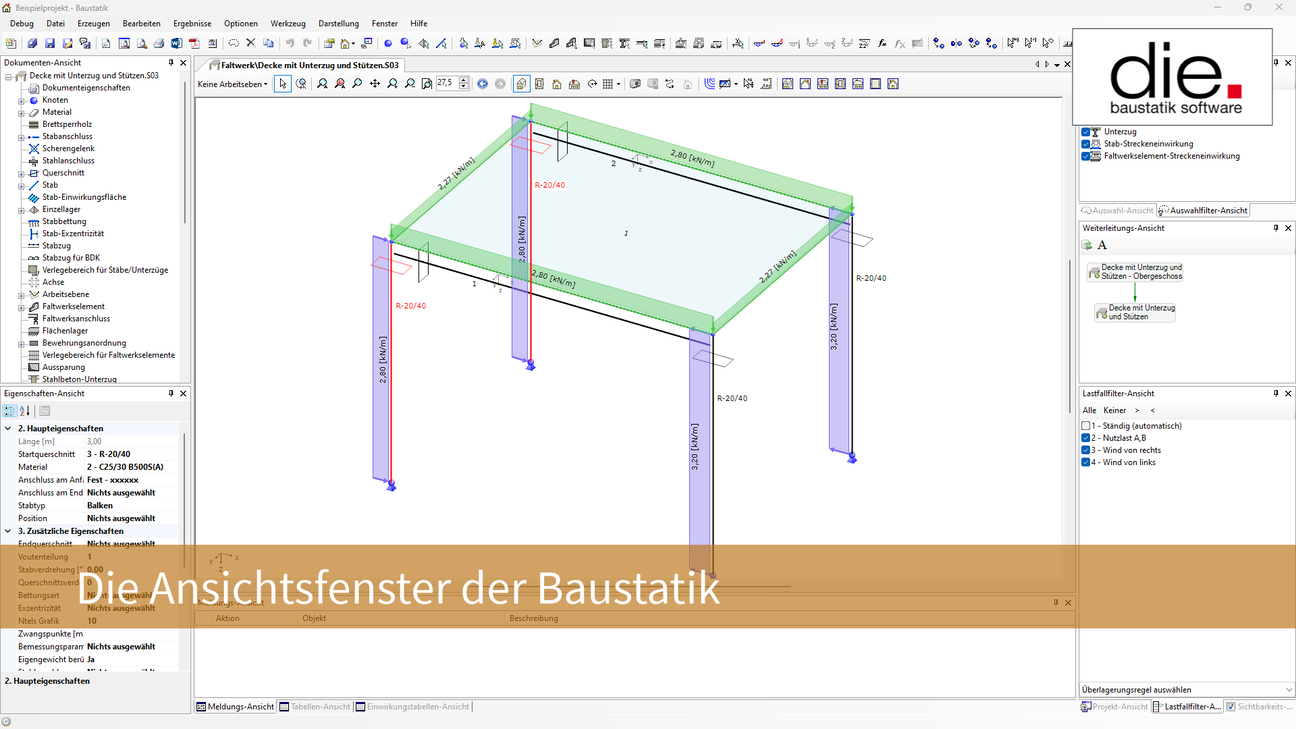Click the text A icon in Weiterleitungs-Ansicht

coord(1102,245)
